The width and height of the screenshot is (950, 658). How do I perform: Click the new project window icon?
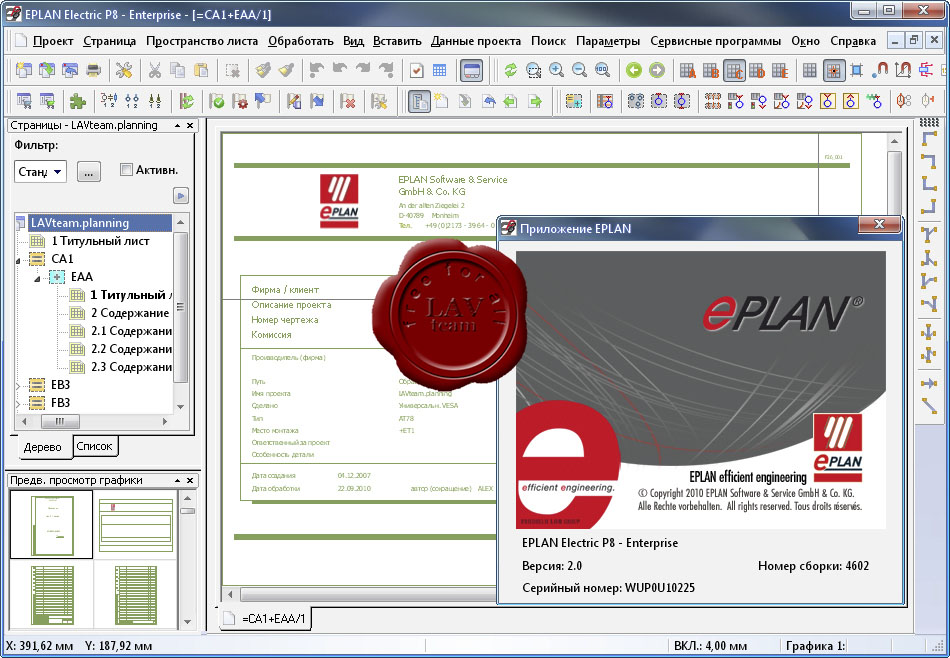click(24, 70)
